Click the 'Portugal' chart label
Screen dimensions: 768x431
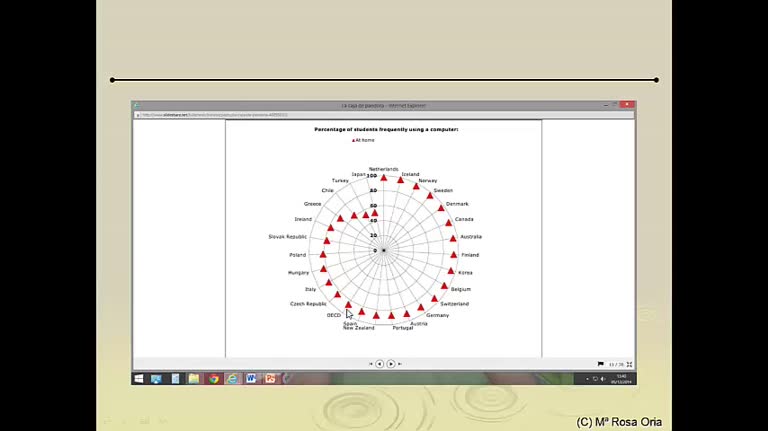(403, 328)
